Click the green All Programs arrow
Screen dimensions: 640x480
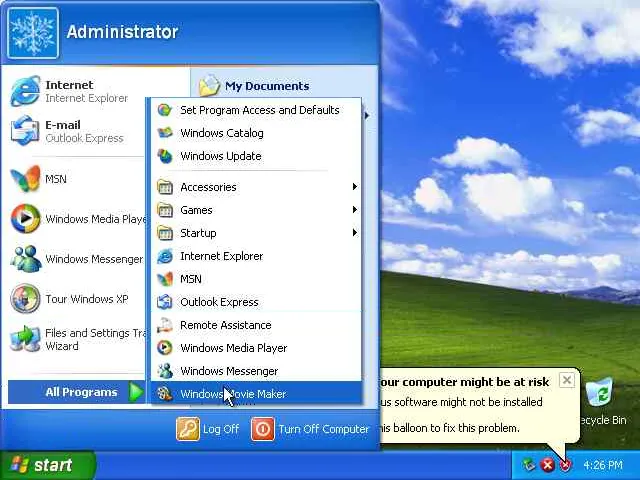pos(136,392)
